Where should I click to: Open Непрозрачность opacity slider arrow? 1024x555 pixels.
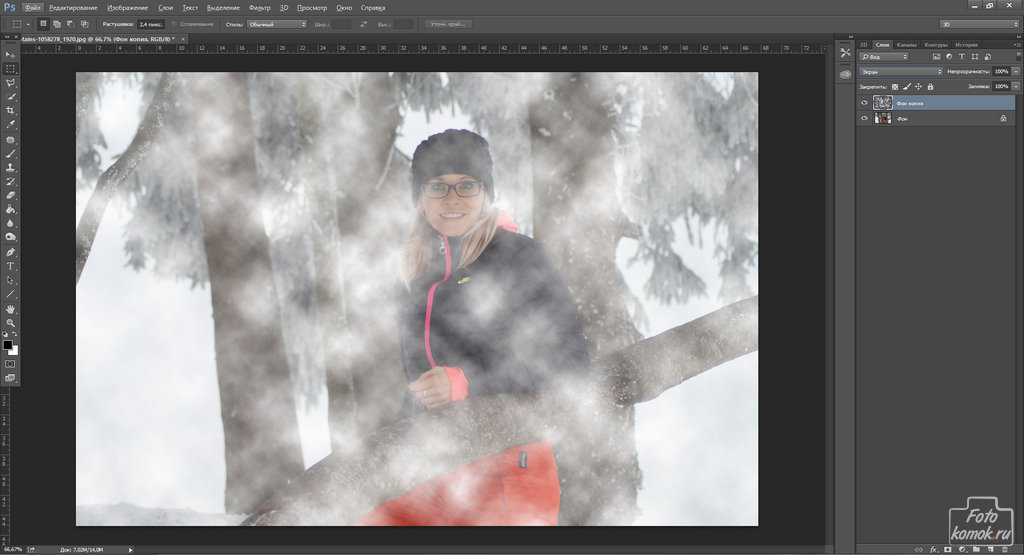[x=1016, y=72]
